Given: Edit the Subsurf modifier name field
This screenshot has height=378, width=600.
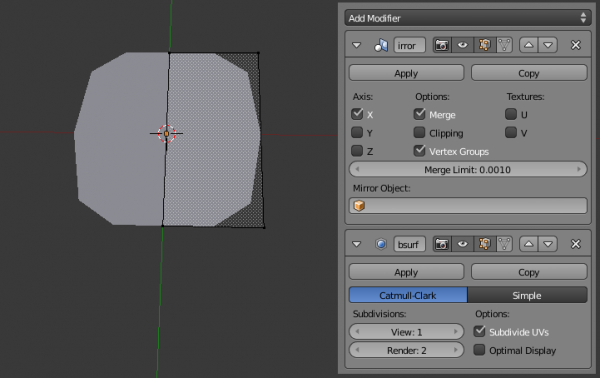Looking at the screenshot, I should click(409, 244).
